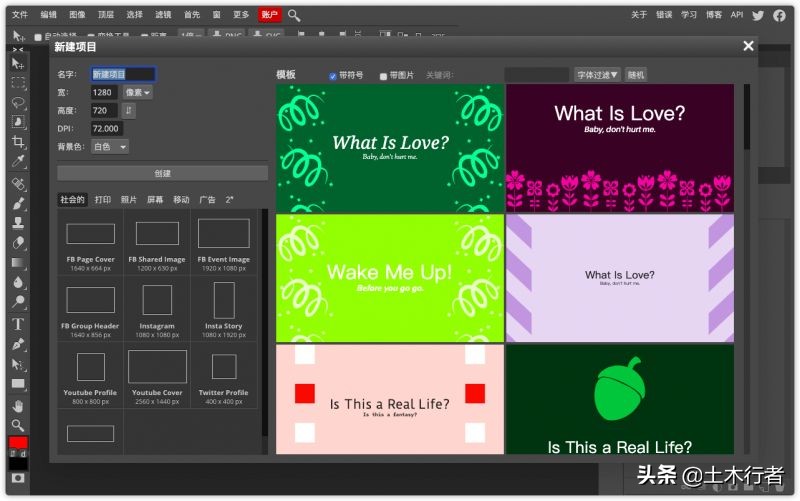The width and height of the screenshot is (800, 501).
Task: Click the width field showing 1280
Action: click(104, 92)
